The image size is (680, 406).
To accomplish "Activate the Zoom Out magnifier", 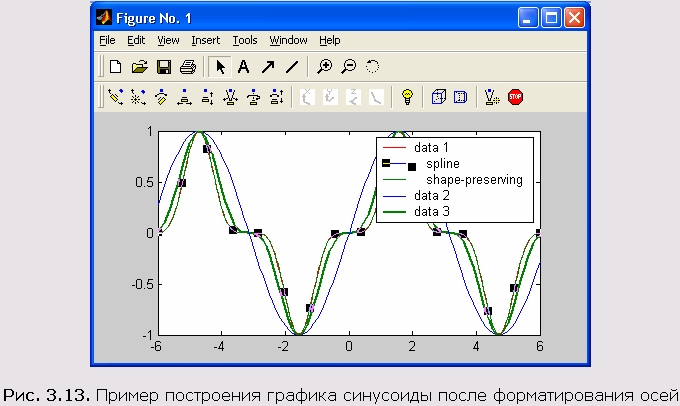I will coord(348,67).
